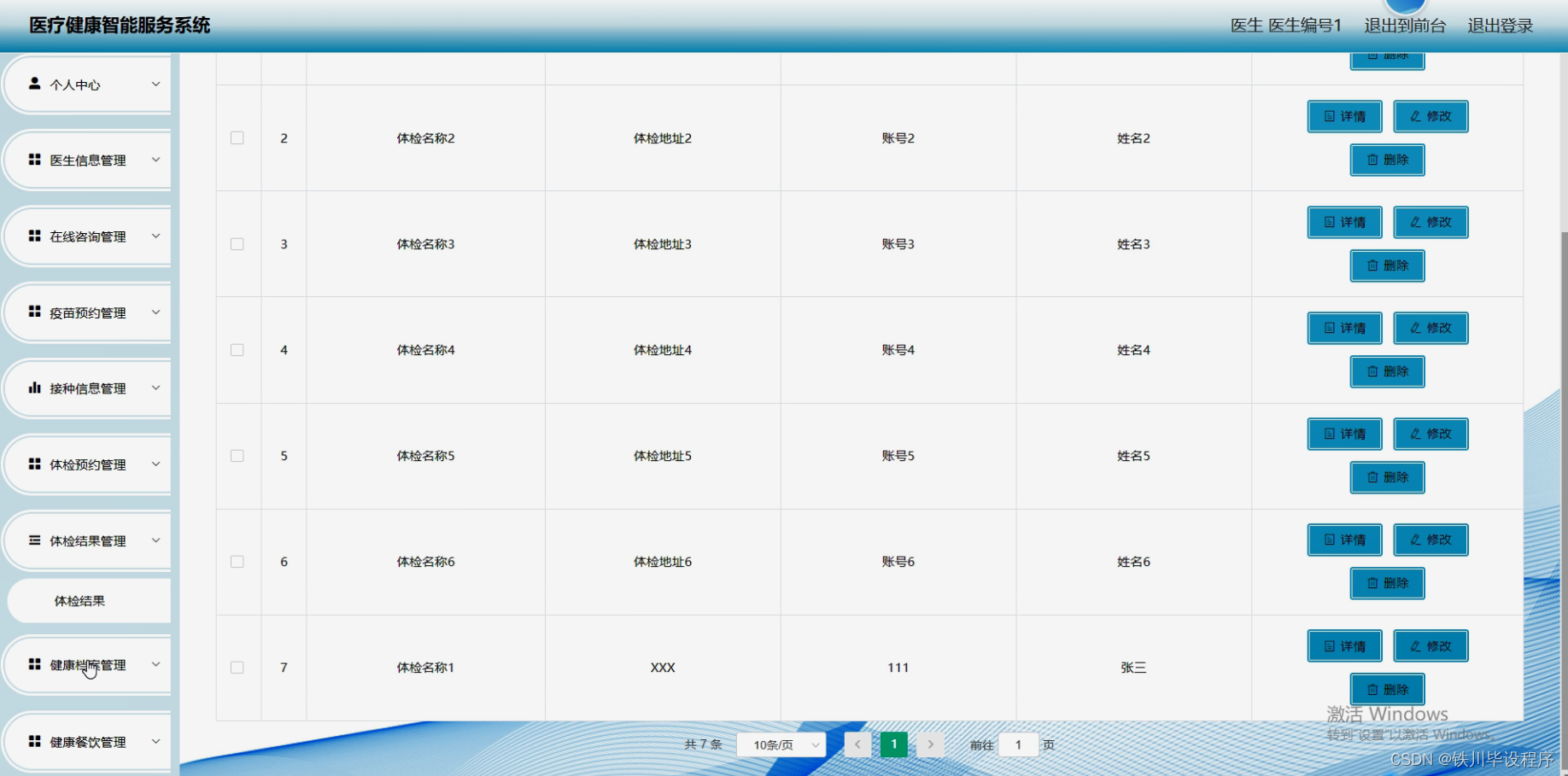This screenshot has width=1568, height=776.
Task: Click the 姓名6 cell
Action: [1134, 562]
